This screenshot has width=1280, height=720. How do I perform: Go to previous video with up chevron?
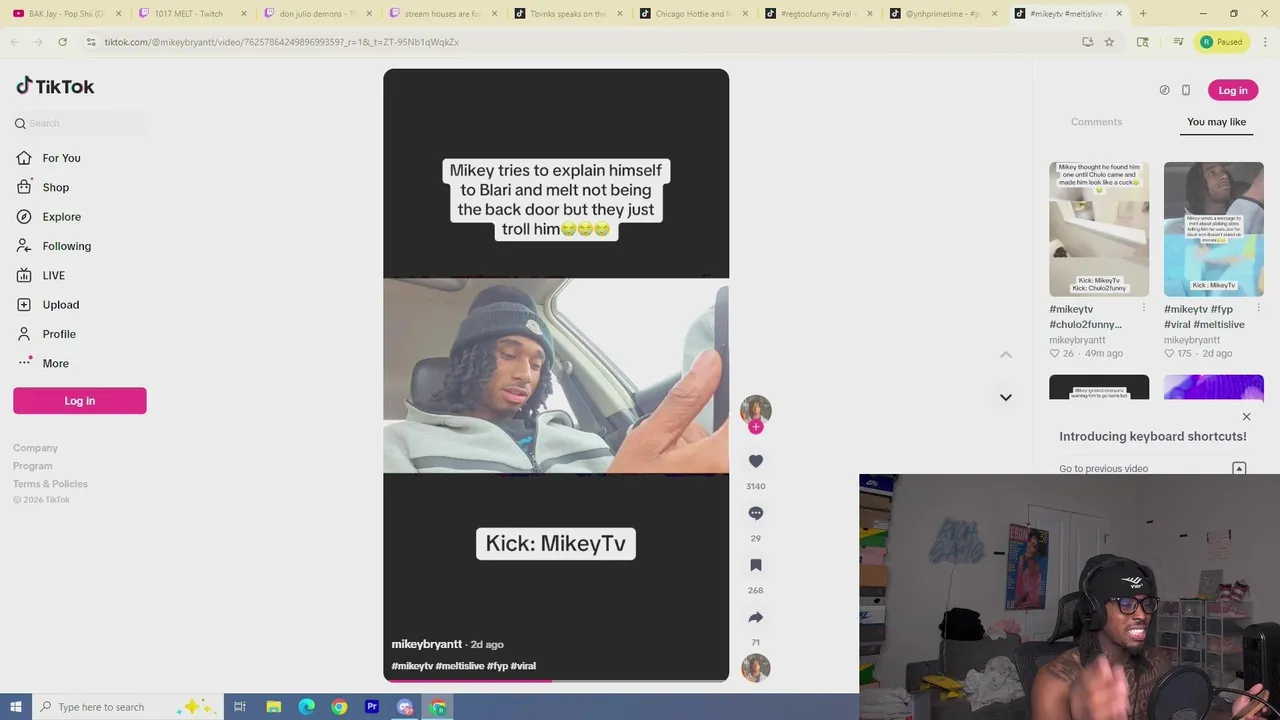tap(1006, 355)
